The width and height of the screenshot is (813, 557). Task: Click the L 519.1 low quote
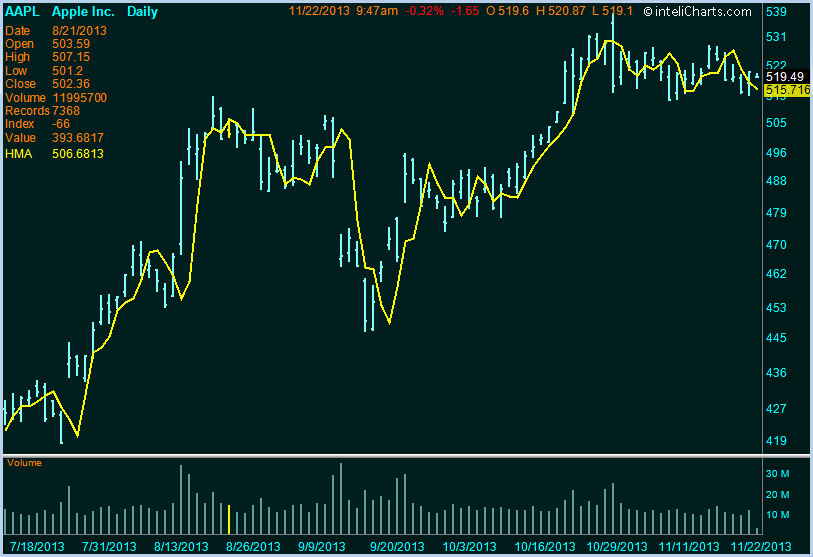point(612,11)
